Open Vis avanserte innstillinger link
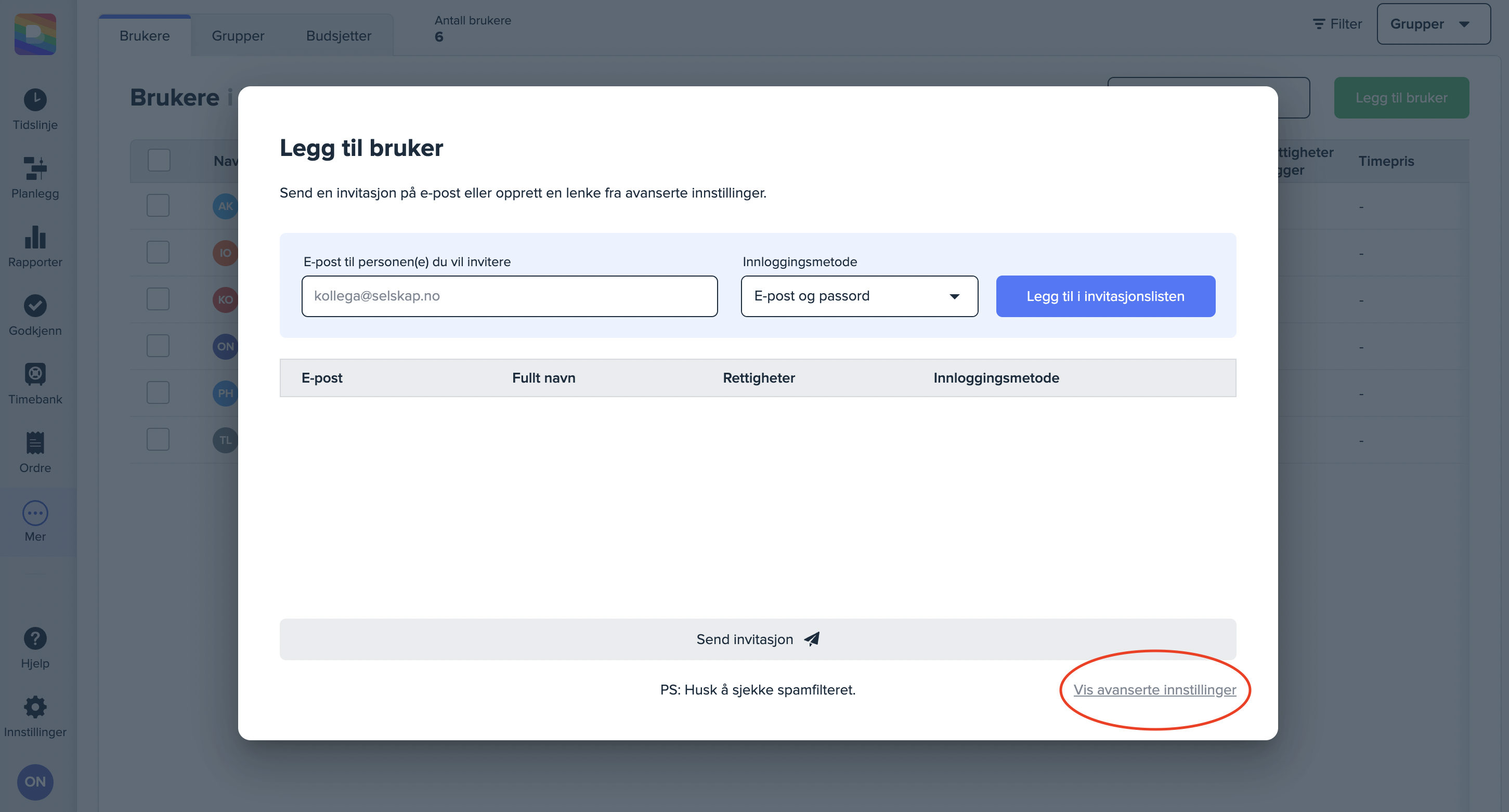 tap(1154, 690)
